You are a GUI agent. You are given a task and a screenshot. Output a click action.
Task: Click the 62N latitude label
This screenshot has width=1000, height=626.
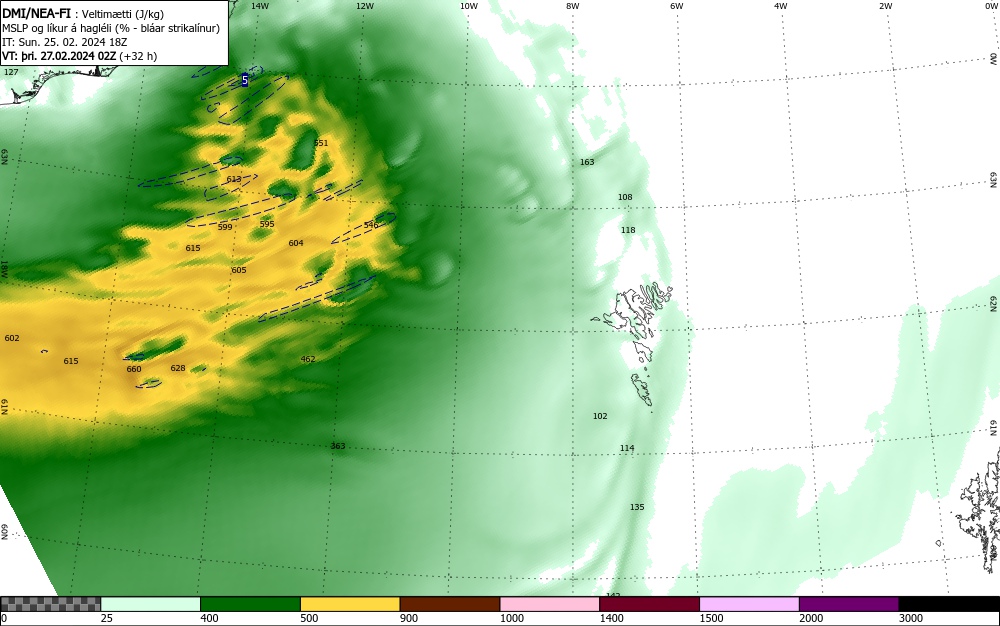(994, 304)
